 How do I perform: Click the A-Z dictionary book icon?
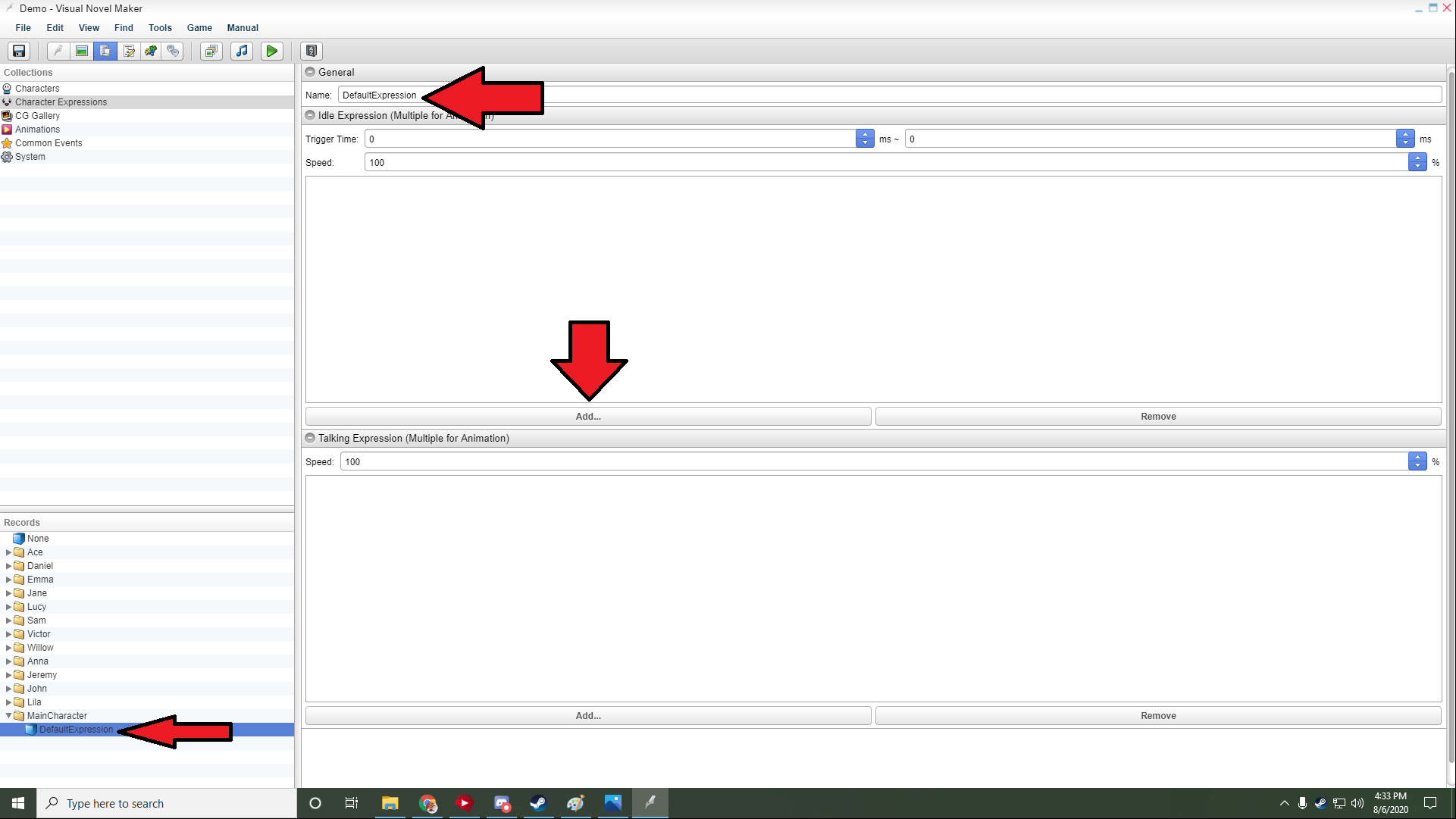pos(312,51)
